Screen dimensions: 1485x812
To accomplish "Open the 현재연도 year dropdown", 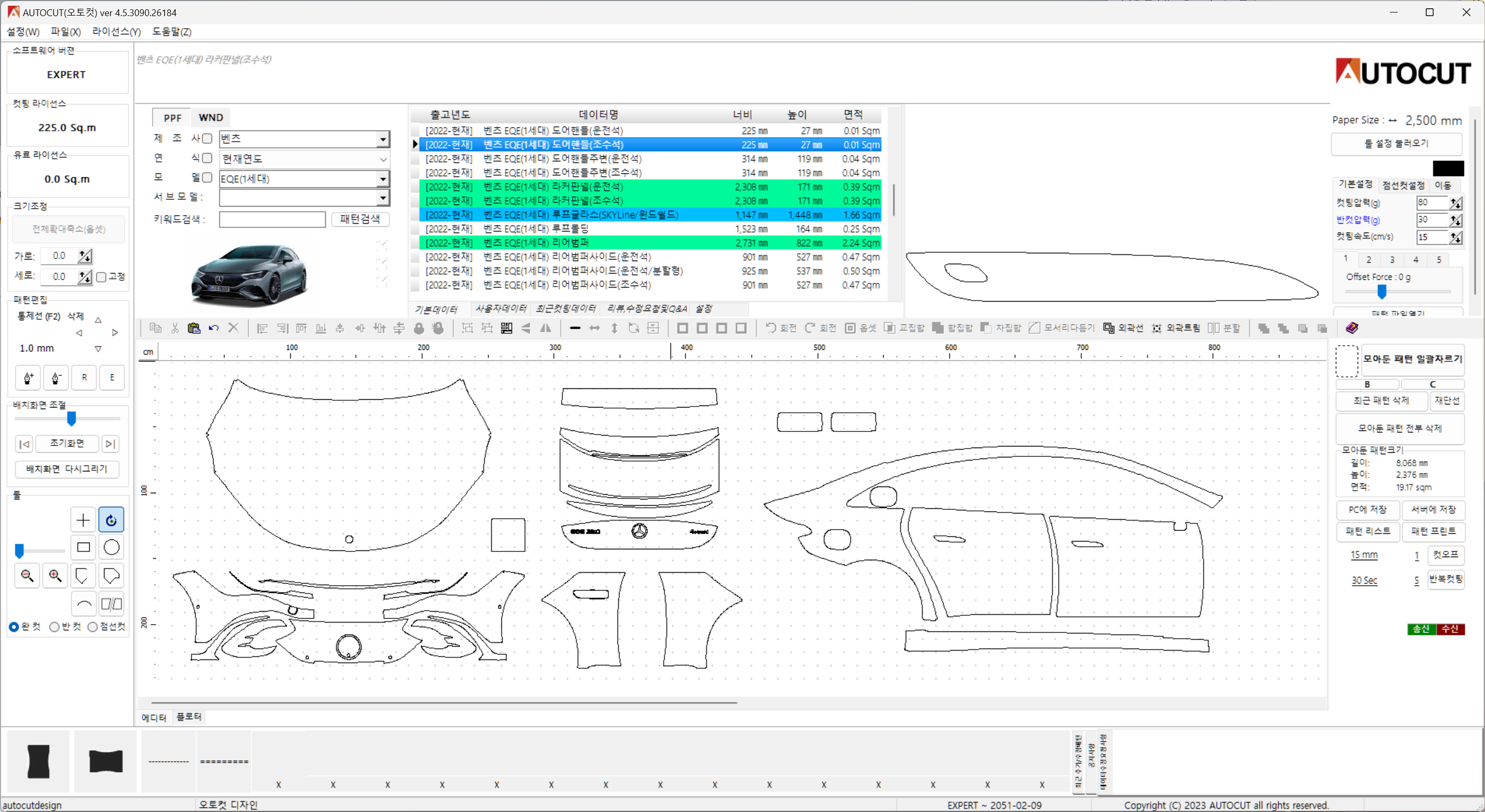I will coord(383,159).
